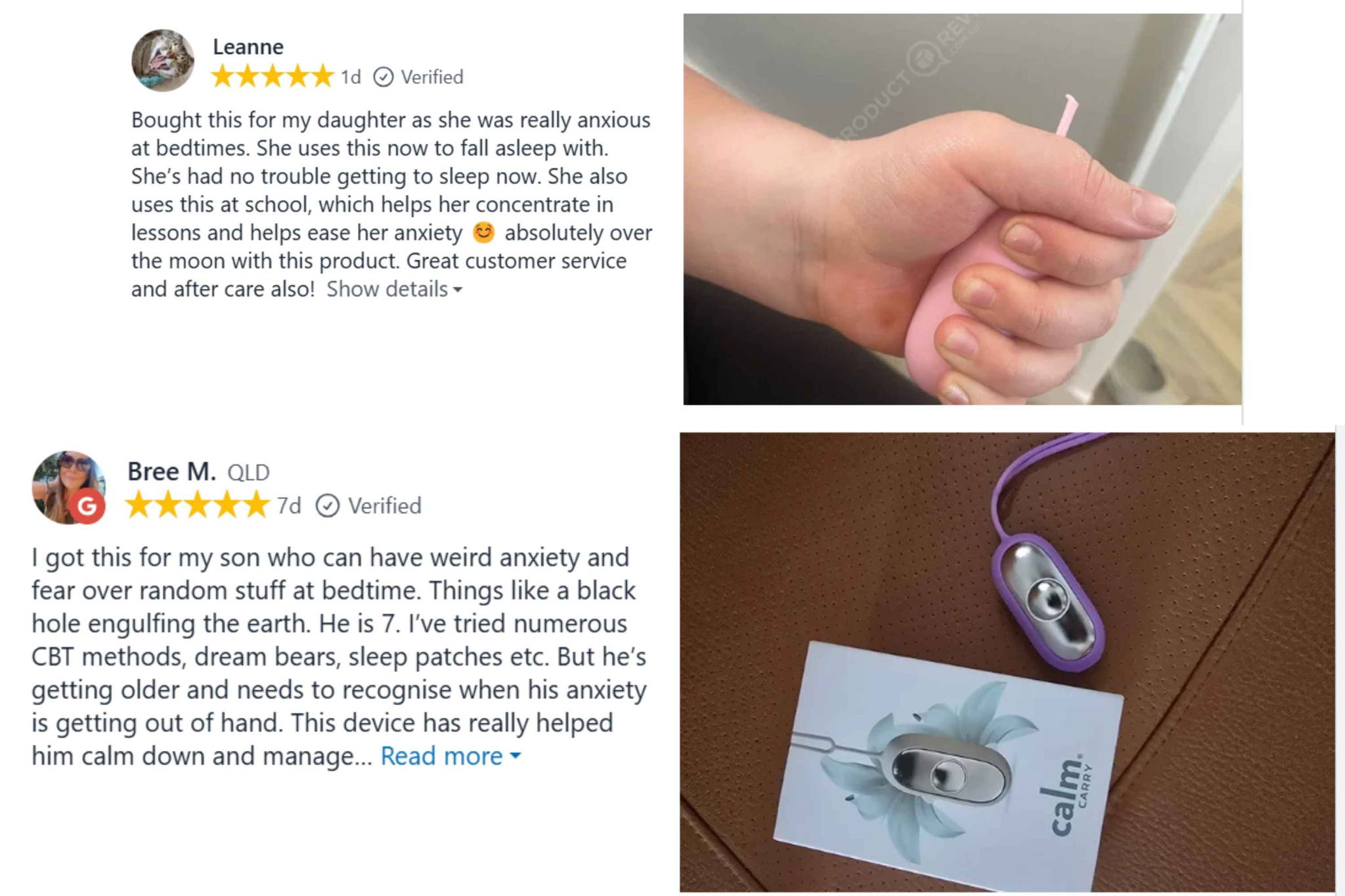Click the QLD location tag
The height and width of the screenshot is (896, 1345).
pyautogui.click(x=248, y=473)
